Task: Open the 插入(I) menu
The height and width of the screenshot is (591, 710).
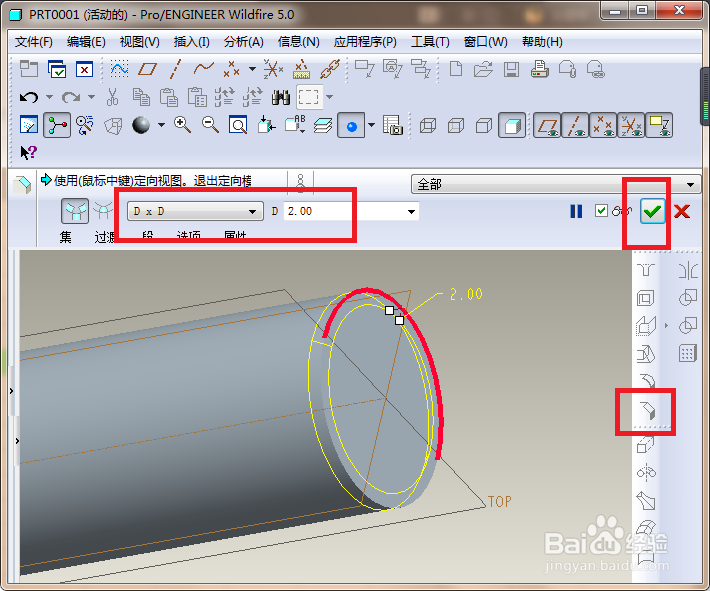Action: click(x=192, y=42)
